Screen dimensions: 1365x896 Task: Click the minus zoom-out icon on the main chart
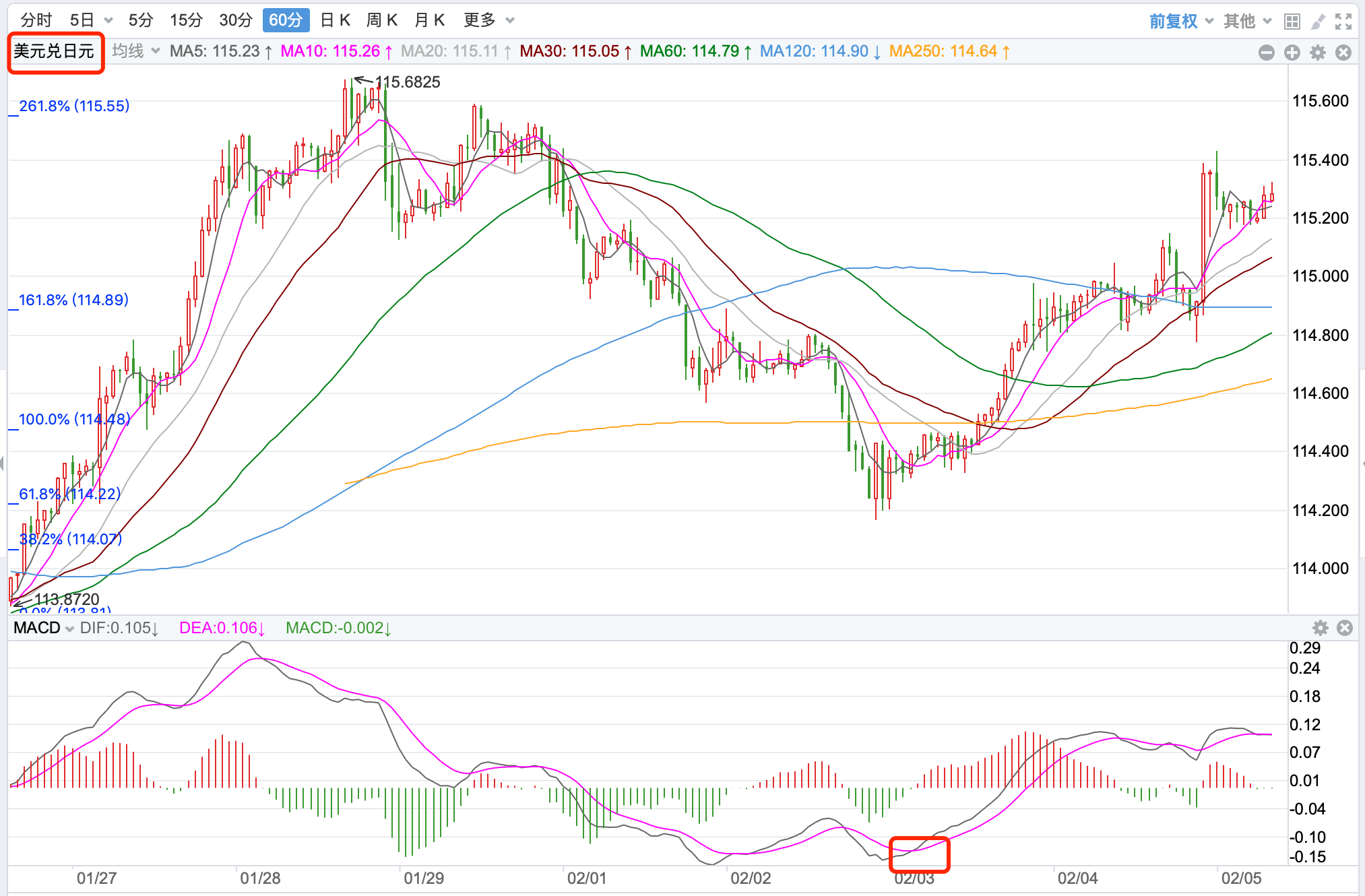(x=1267, y=53)
